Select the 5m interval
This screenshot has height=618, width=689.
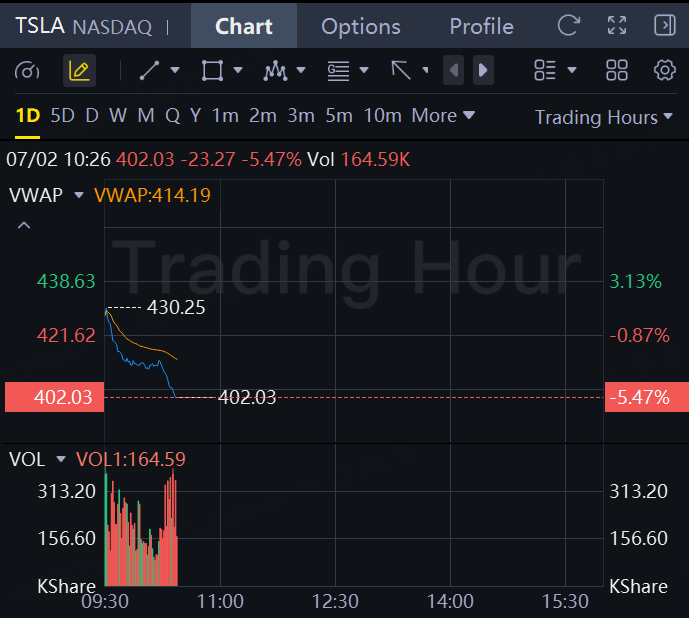pyautogui.click(x=339, y=116)
